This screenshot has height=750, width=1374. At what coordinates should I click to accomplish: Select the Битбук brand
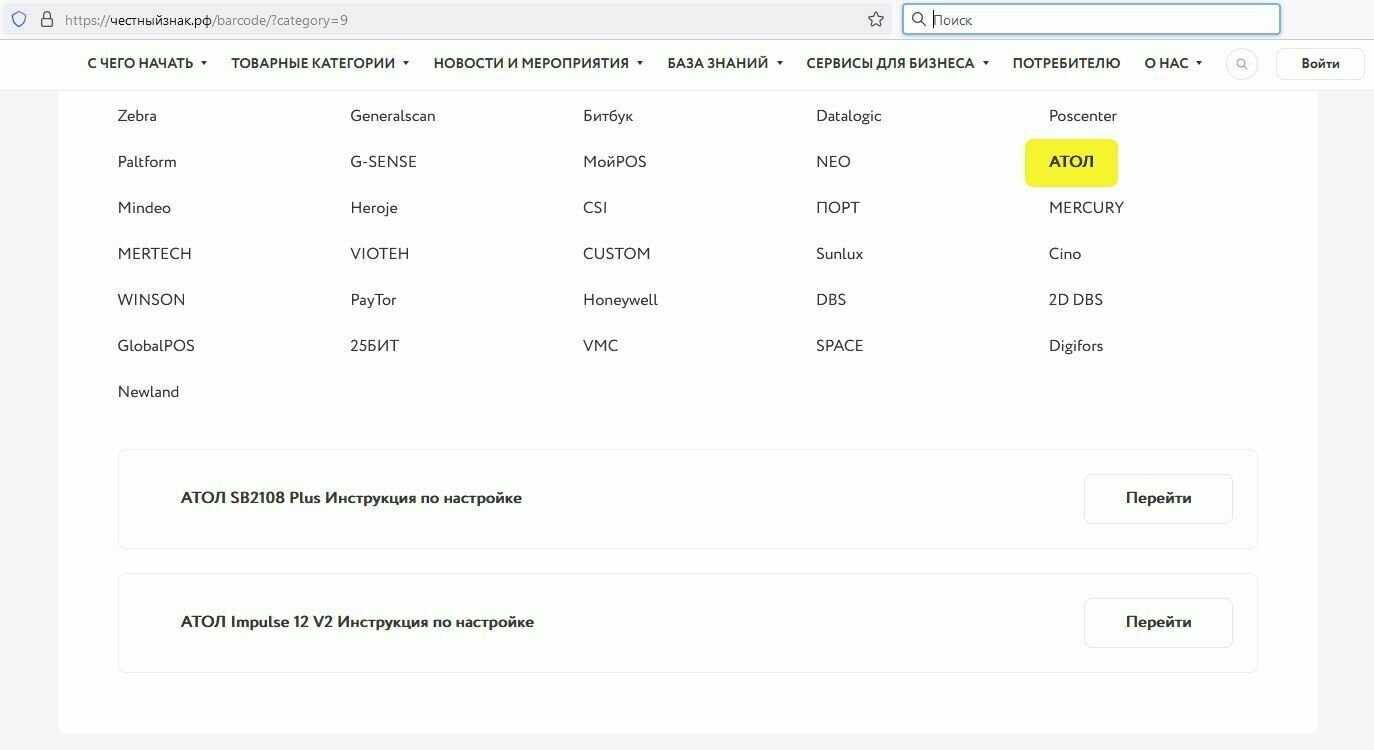point(608,116)
